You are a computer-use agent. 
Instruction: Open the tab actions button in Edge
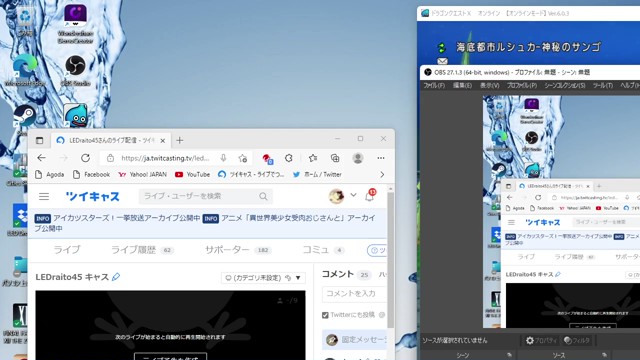pos(40,140)
